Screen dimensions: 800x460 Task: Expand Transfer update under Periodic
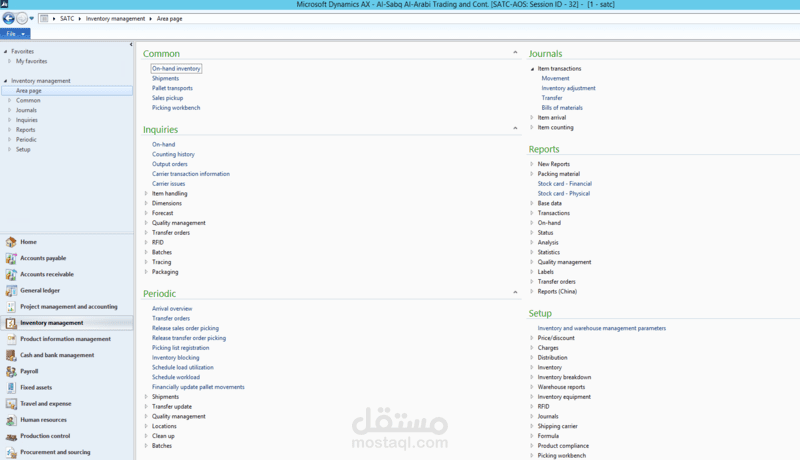pos(146,406)
